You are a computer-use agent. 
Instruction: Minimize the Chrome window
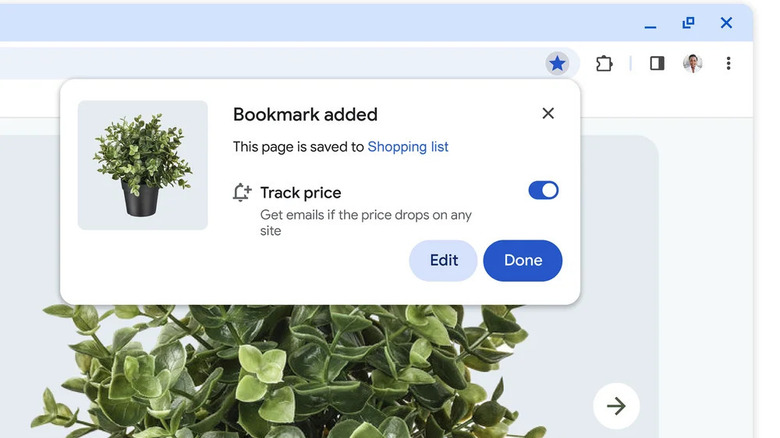coord(650,24)
